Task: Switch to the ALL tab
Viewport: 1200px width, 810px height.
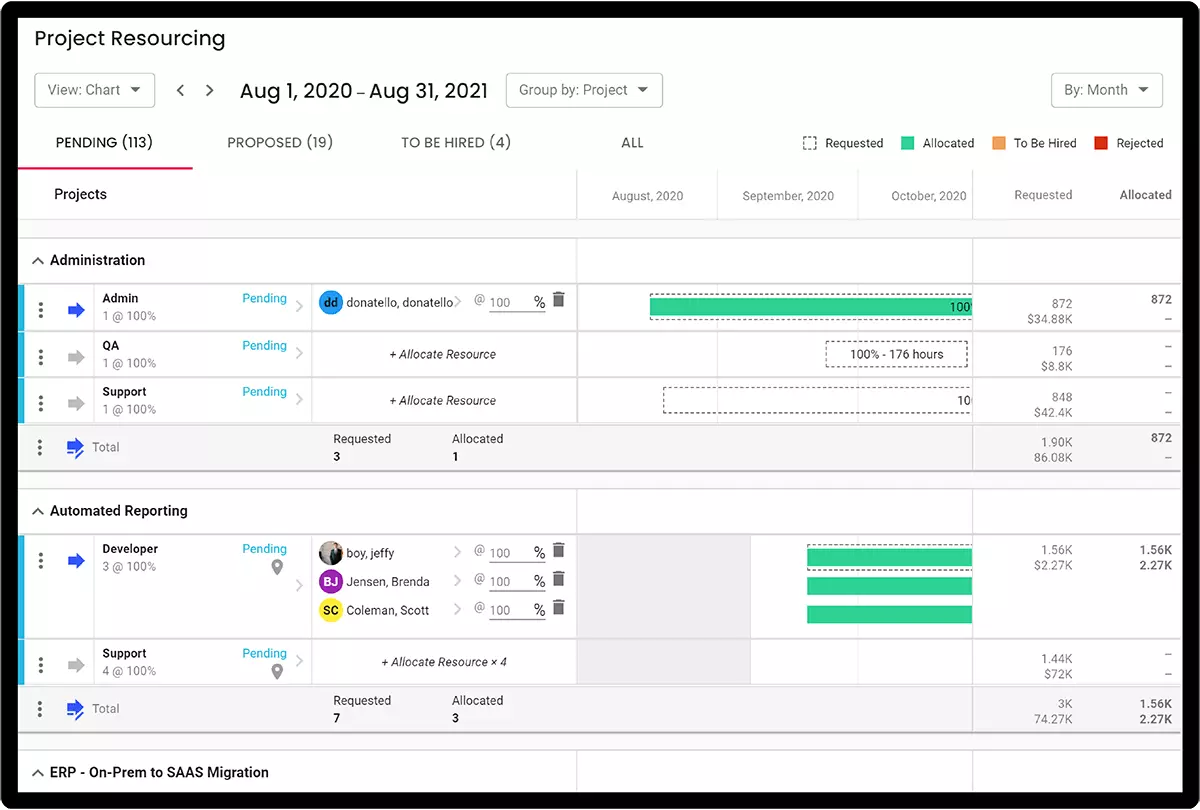Action: click(x=632, y=143)
